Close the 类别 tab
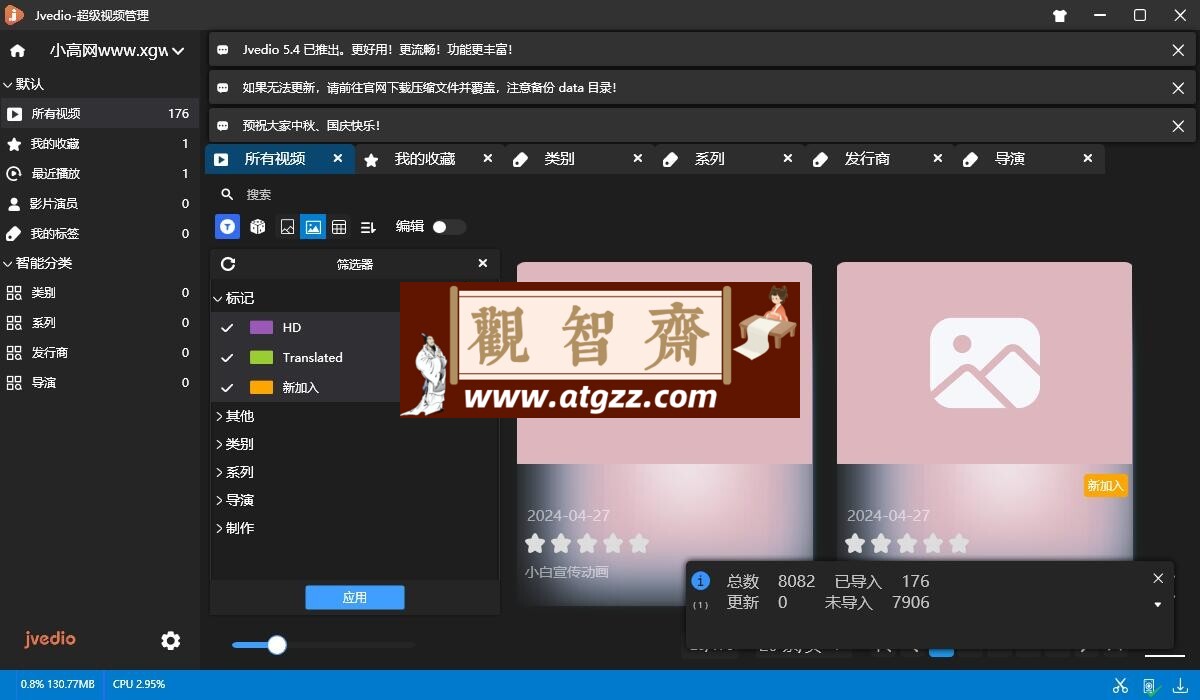Viewport: 1200px width, 700px height. pyautogui.click(x=638, y=158)
